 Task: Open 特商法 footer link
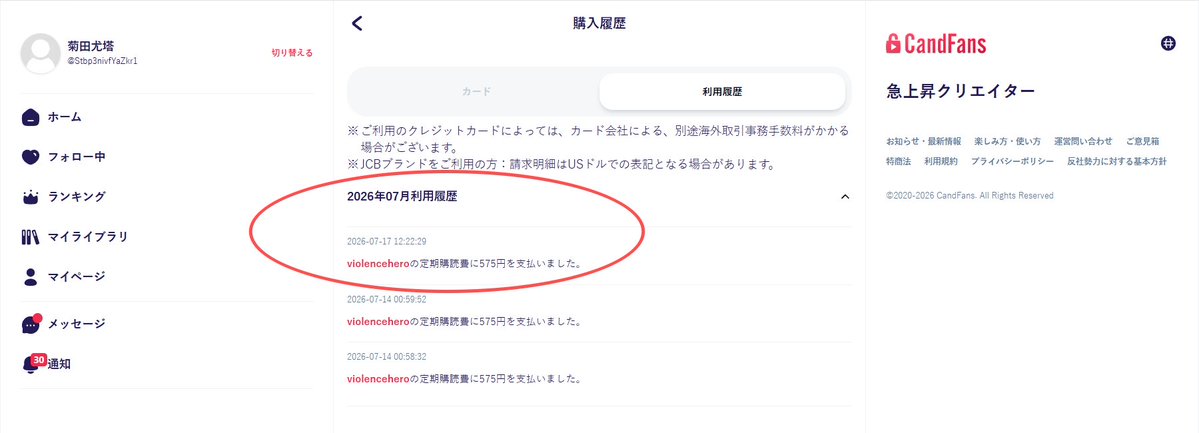(x=898, y=161)
